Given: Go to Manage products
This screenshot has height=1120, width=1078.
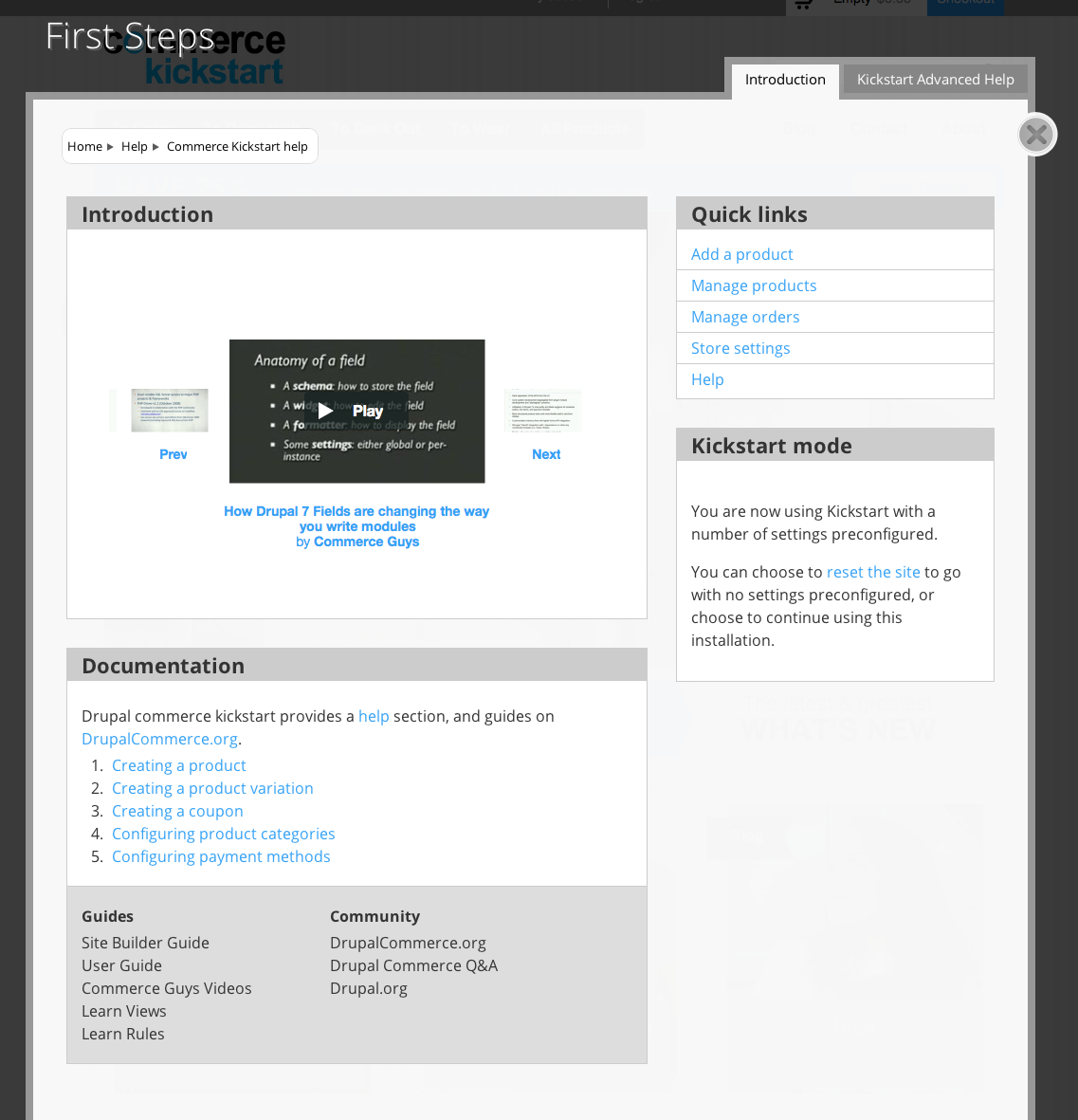Looking at the screenshot, I should point(754,285).
